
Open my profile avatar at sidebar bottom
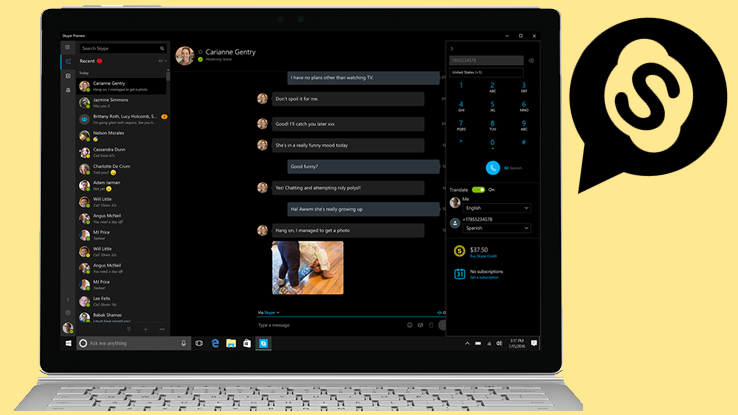click(68, 327)
